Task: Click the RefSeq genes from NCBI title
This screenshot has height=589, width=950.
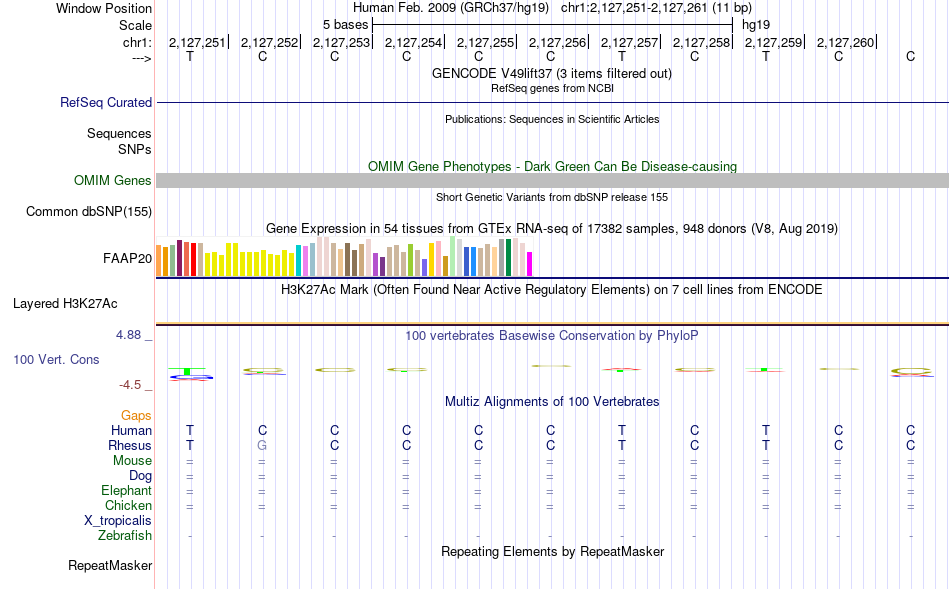Action: pyautogui.click(x=552, y=88)
